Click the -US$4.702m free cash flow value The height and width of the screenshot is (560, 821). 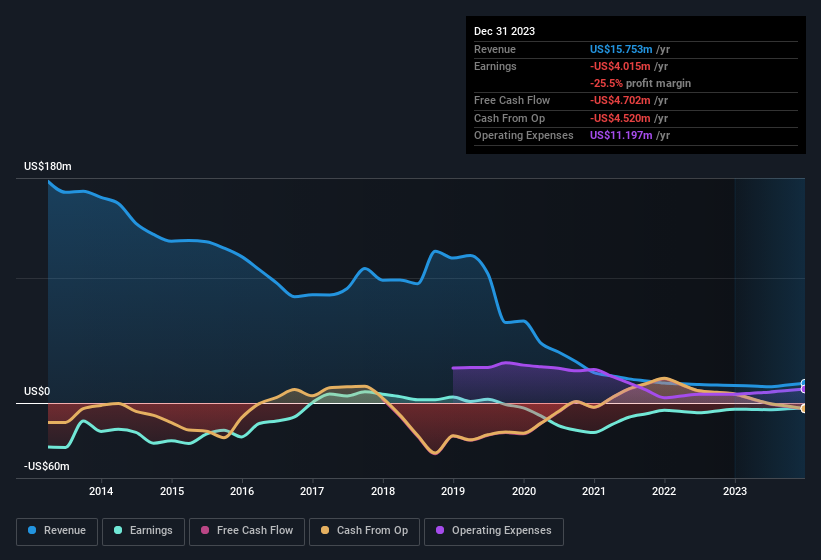[x=620, y=100]
